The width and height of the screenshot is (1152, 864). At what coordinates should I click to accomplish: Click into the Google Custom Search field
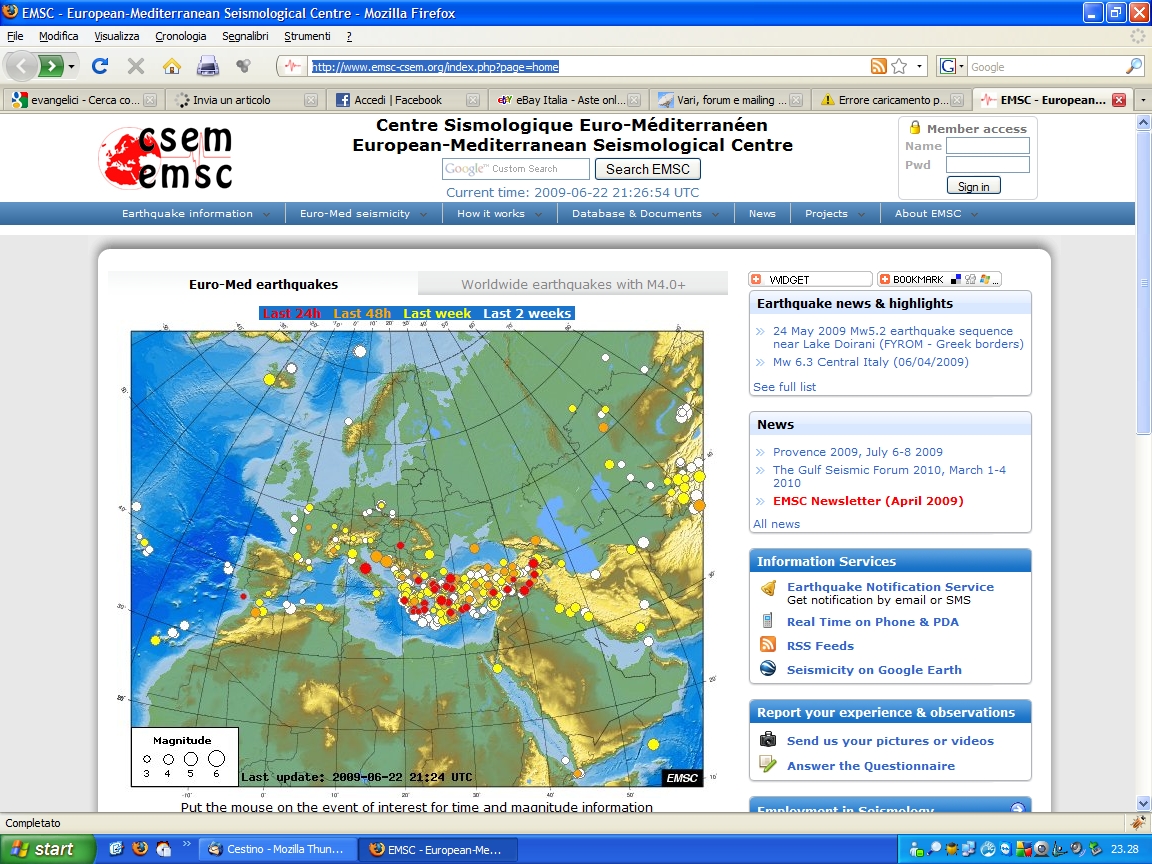[x=516, y=169]
